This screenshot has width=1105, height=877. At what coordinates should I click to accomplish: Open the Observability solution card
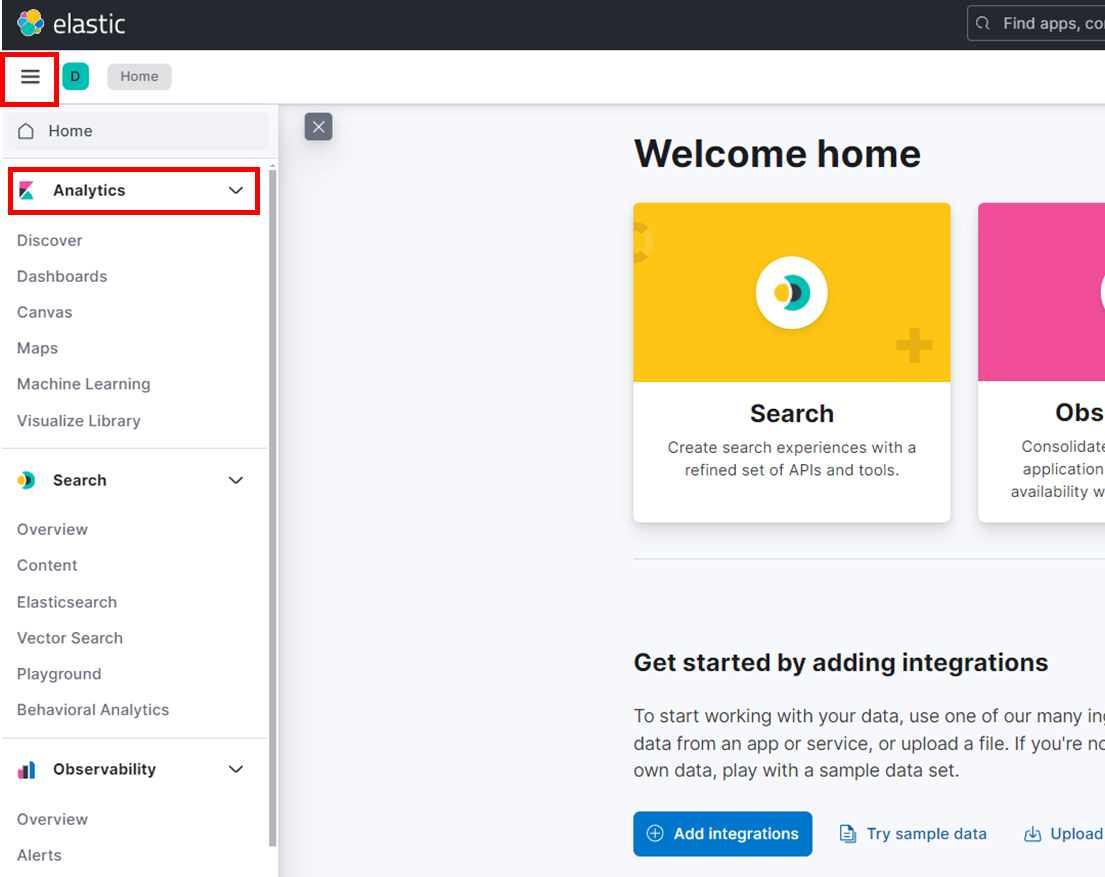point(1042,362)
